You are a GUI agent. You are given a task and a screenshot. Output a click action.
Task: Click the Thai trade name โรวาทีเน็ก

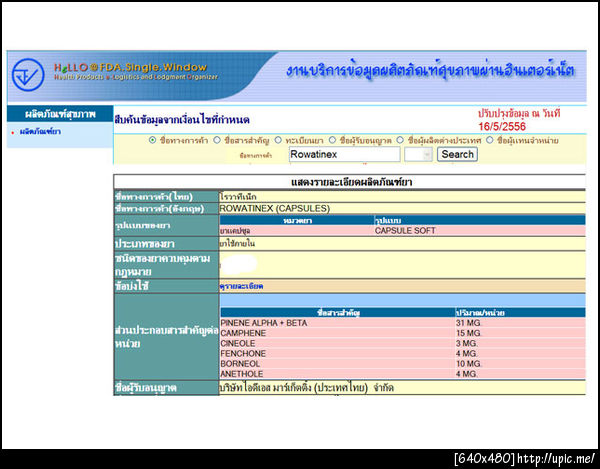pyautogui.click(x=238, y=197)
